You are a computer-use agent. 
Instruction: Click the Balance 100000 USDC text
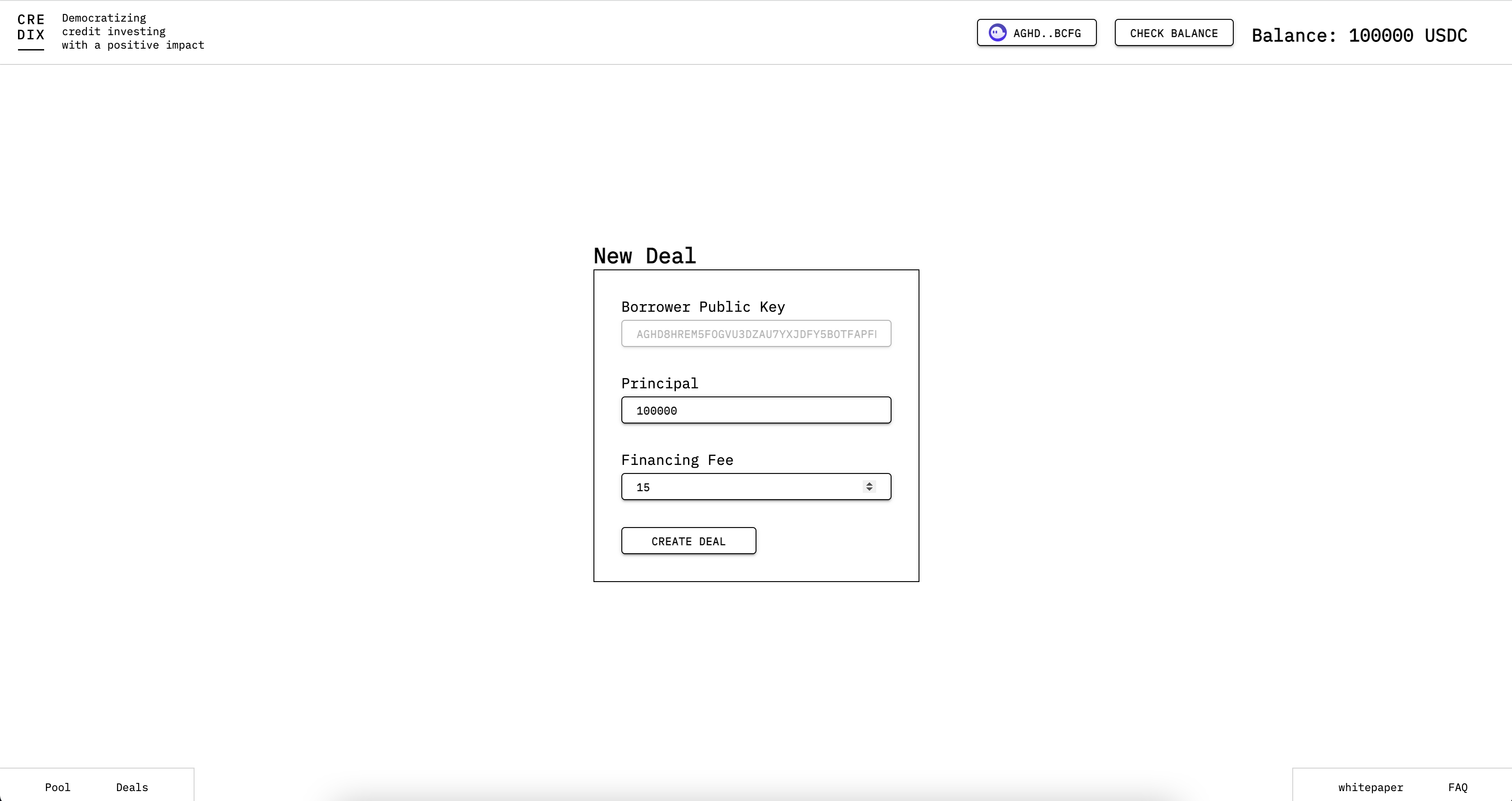point(1359,36)
